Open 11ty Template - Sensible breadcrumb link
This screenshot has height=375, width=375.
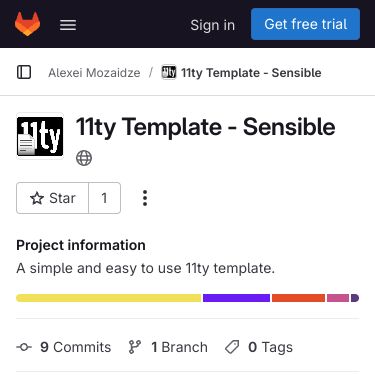[251, 73]
